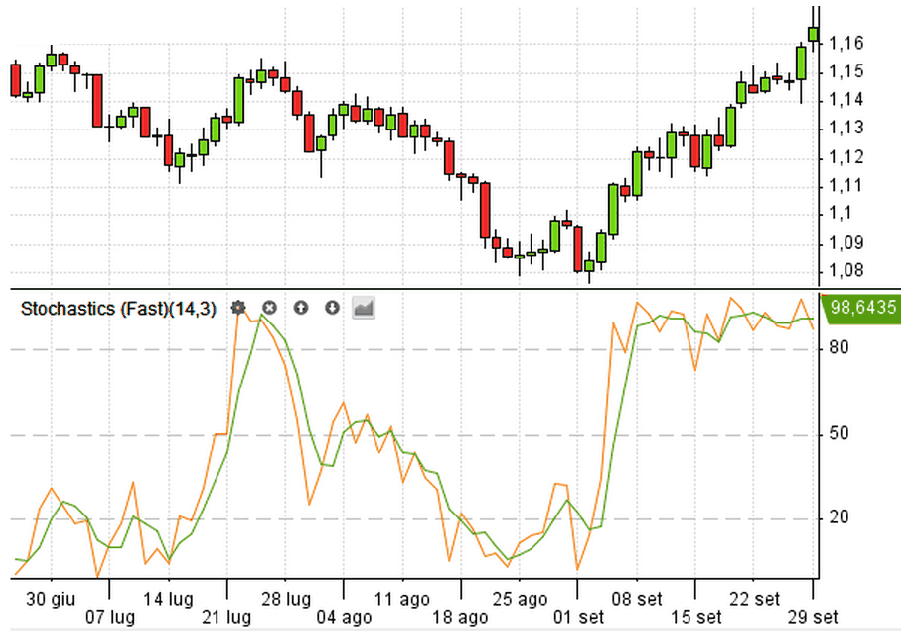Click the 15 set date label
The height and width of the screenshot is (631, 901).
coord(696,618)
